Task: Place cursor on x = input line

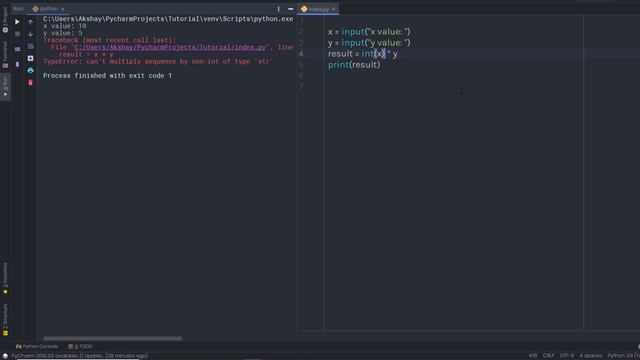Action: [369, 32]
